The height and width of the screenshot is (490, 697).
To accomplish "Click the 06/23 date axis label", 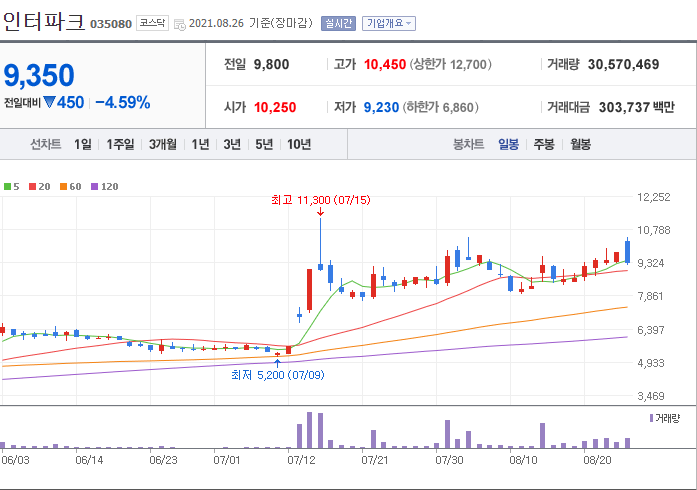I will click(x=163, y=460).
